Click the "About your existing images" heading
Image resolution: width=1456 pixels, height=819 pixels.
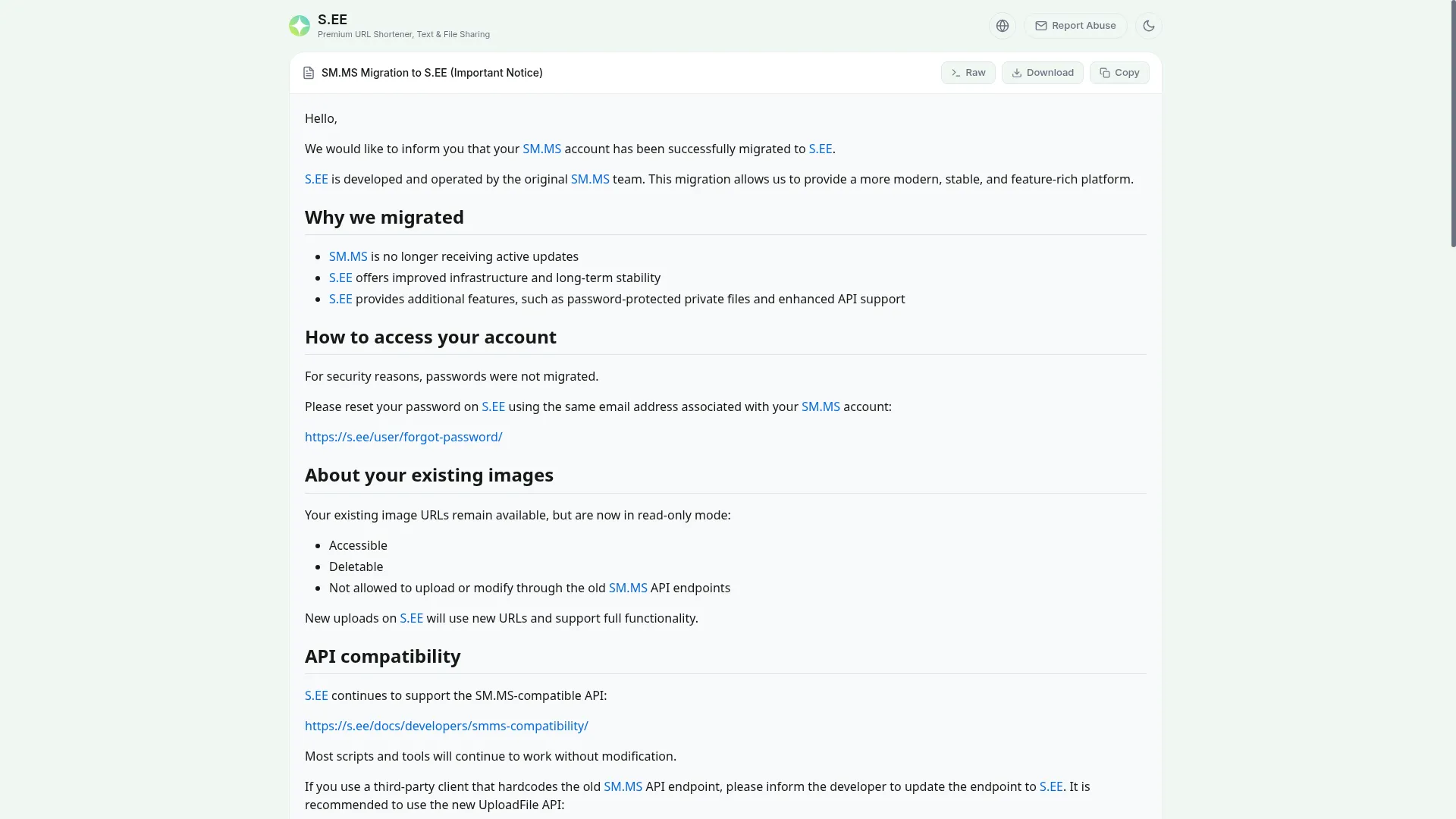pos(429,475)
